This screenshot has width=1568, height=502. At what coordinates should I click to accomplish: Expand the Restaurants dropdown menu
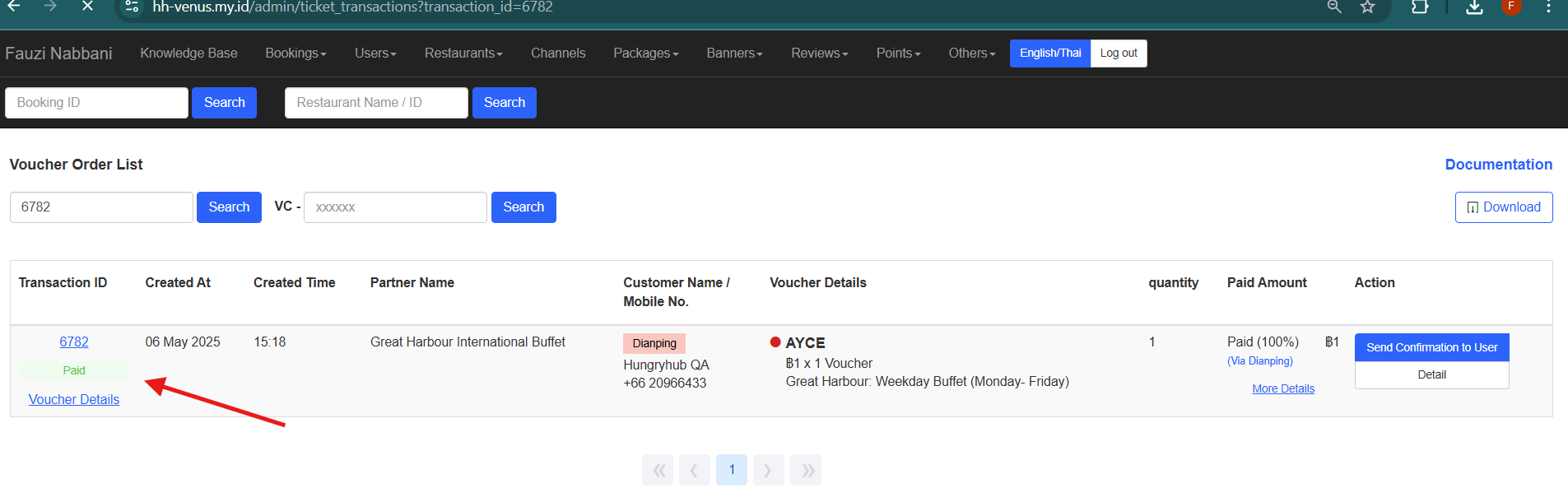coord(463,53)
